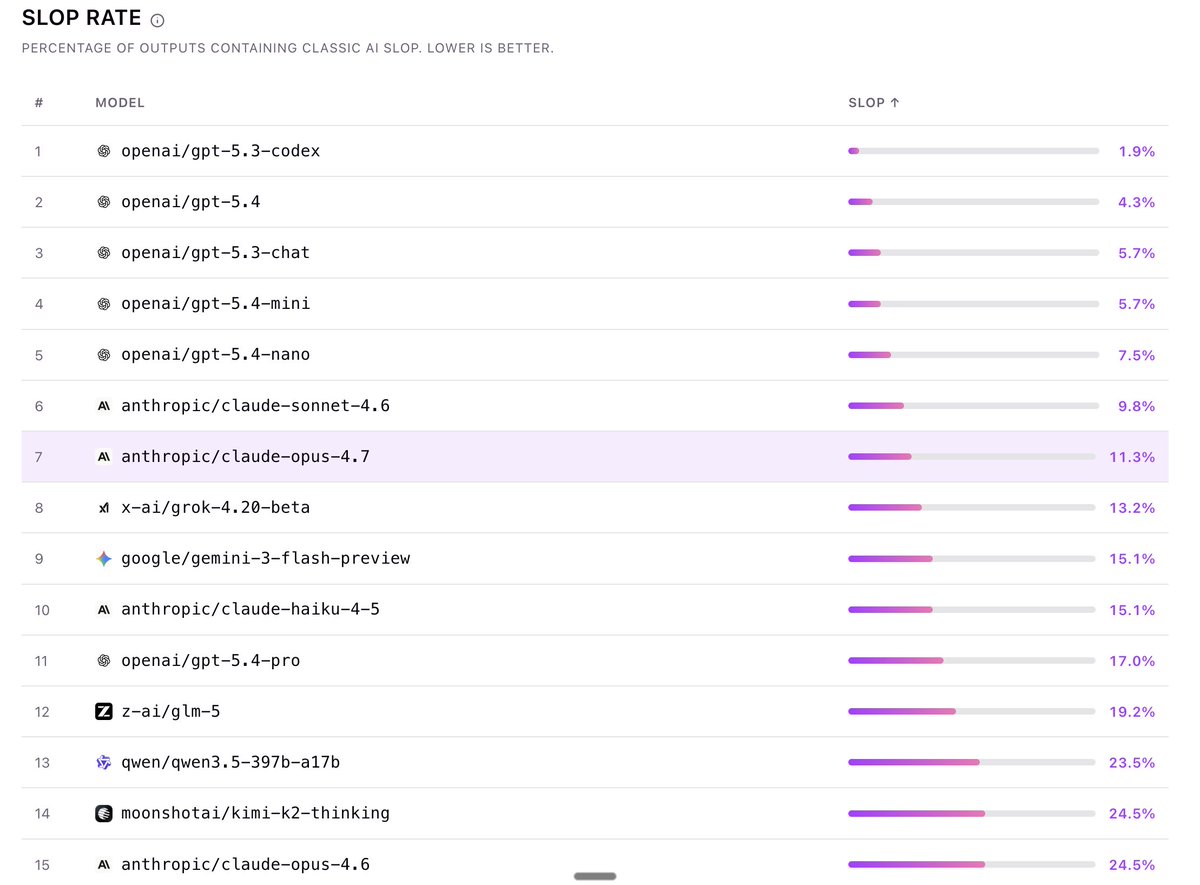Click the gray drag handle at bottom
The width and height of the screenshot is (1200, 885).
coord(595,876)
